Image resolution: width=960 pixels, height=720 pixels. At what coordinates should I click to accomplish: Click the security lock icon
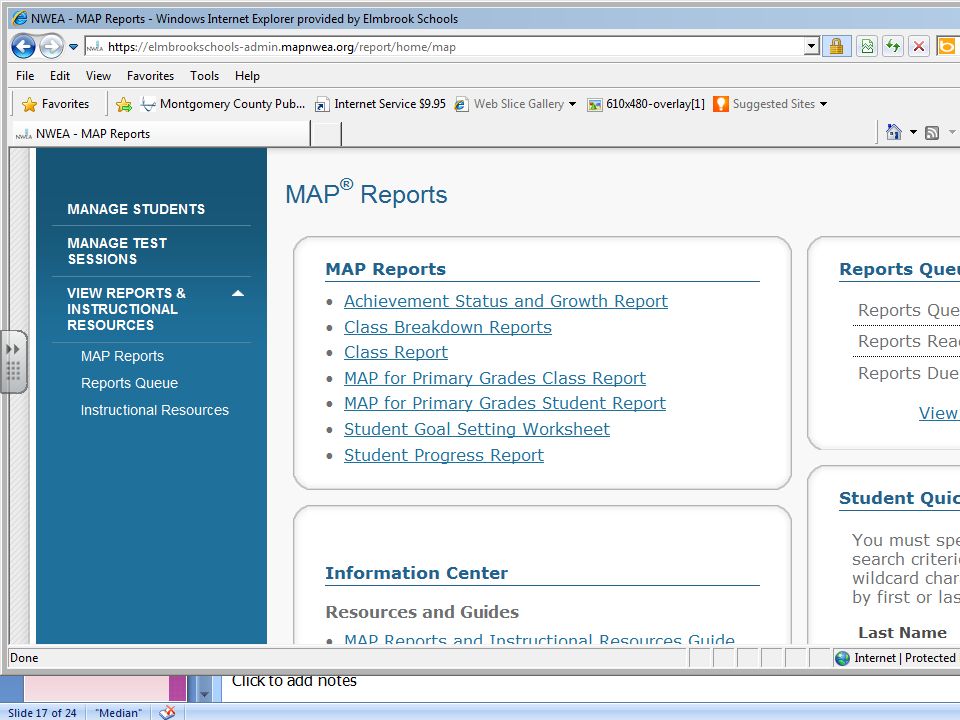coord(836,47)
